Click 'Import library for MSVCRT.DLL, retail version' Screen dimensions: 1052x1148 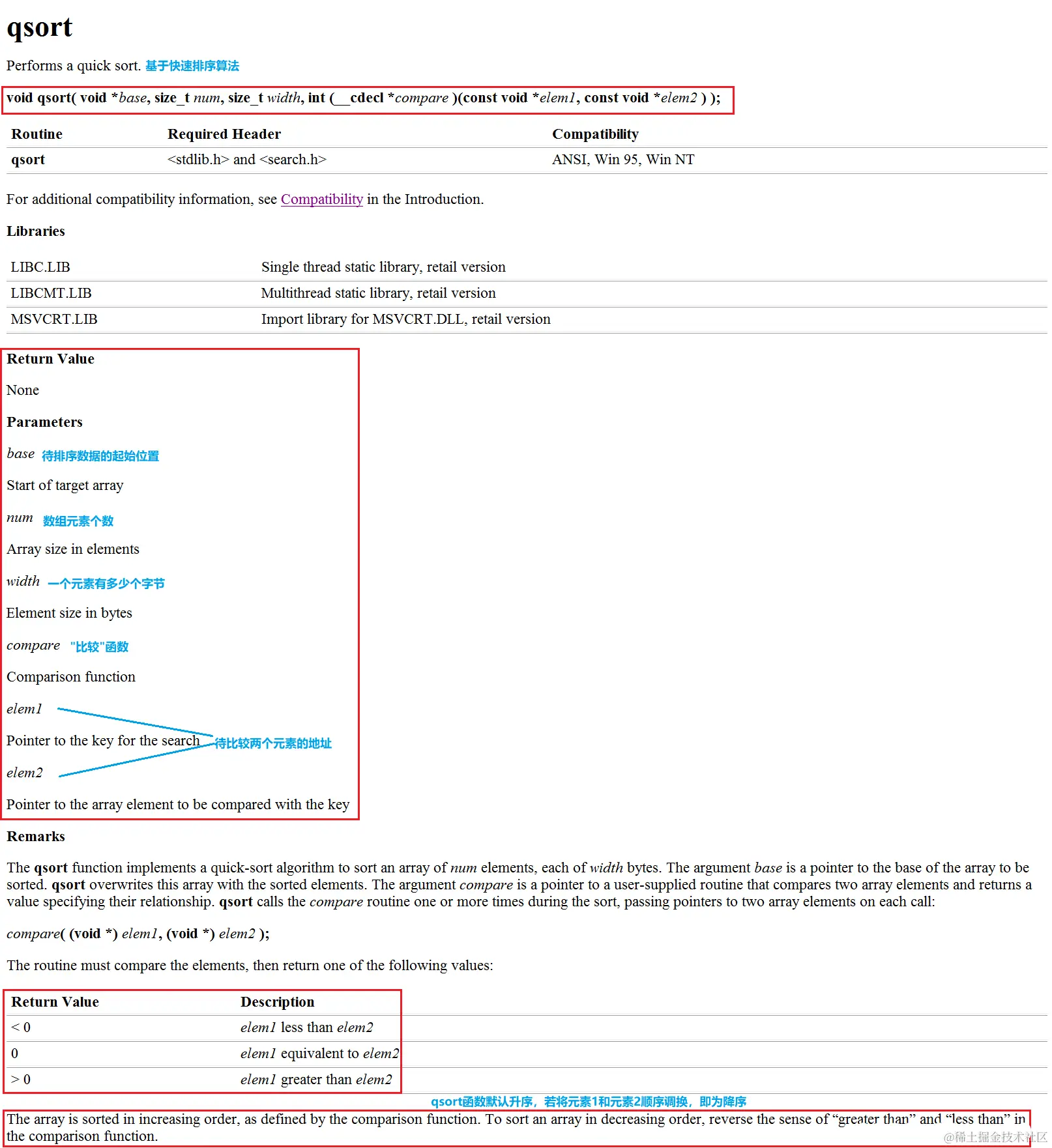[405, 319]
